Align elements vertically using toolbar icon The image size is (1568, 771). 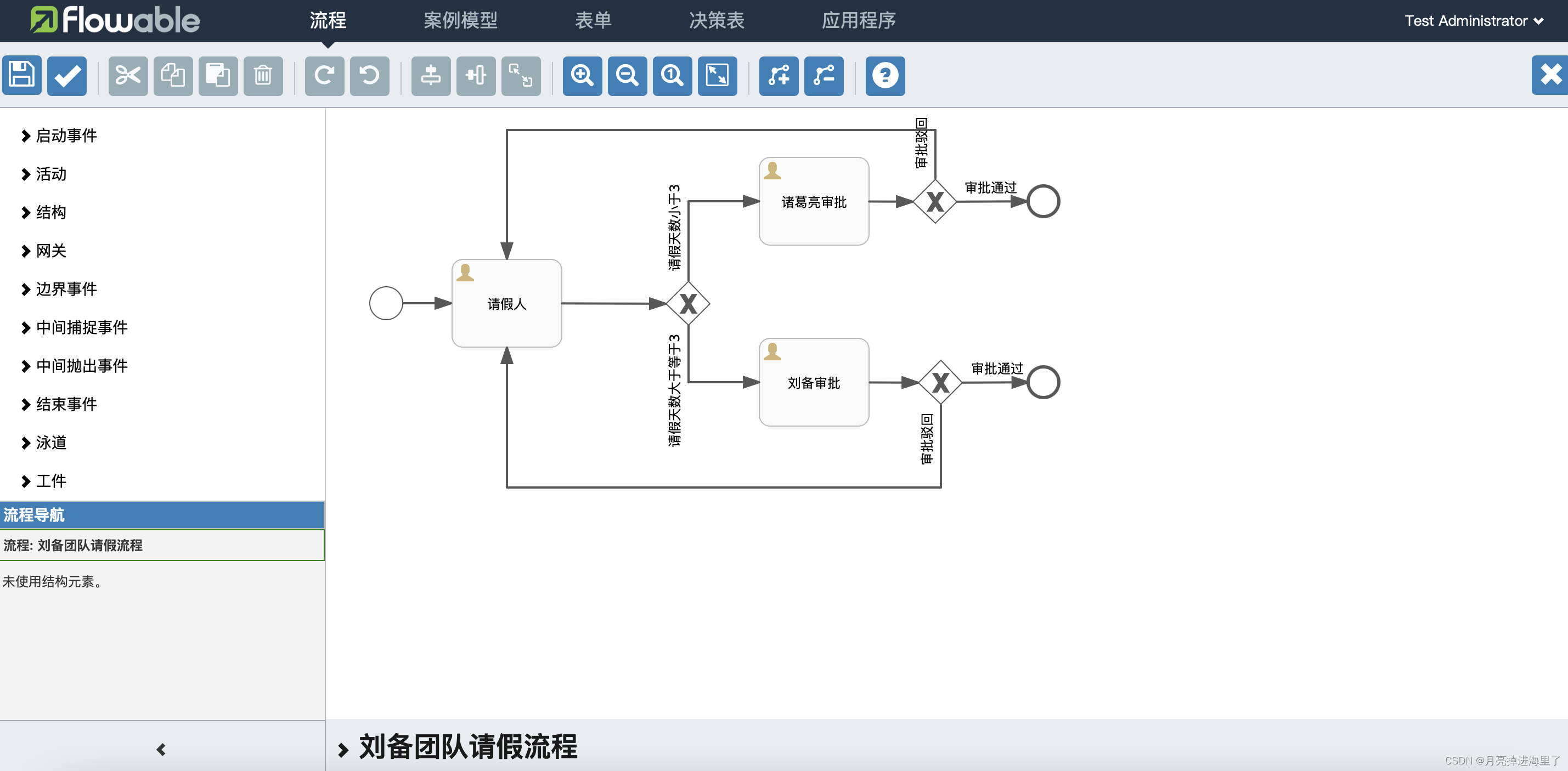tap(431, 76)
